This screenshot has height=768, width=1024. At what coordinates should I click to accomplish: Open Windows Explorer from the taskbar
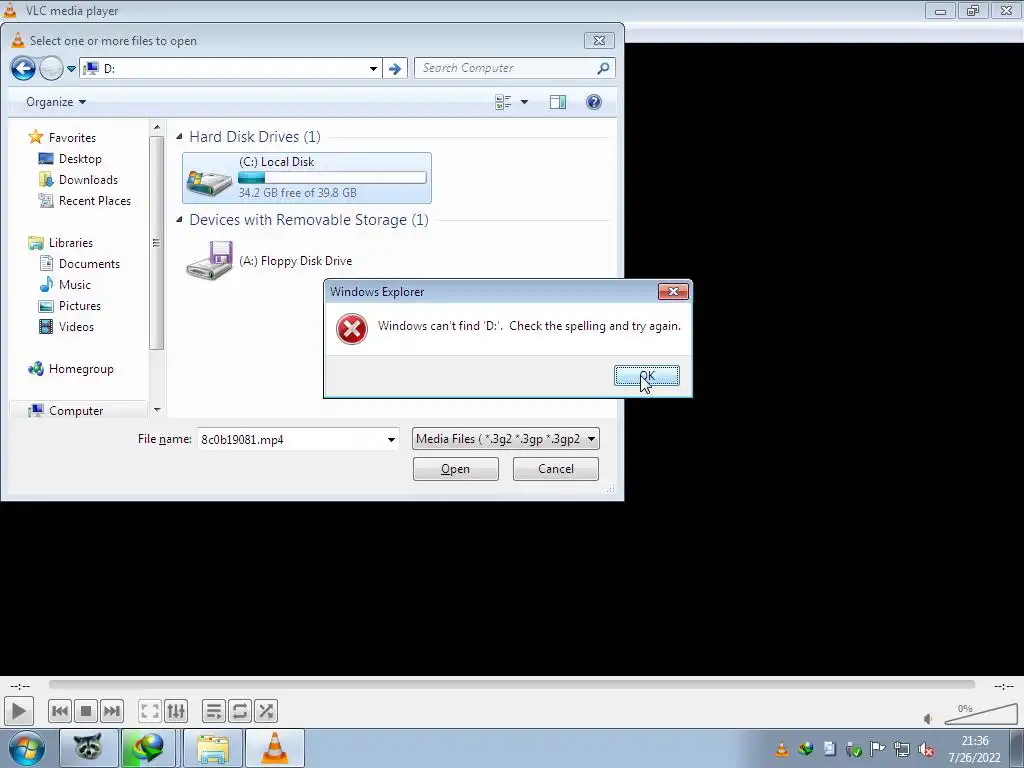(x=213, y=748)
